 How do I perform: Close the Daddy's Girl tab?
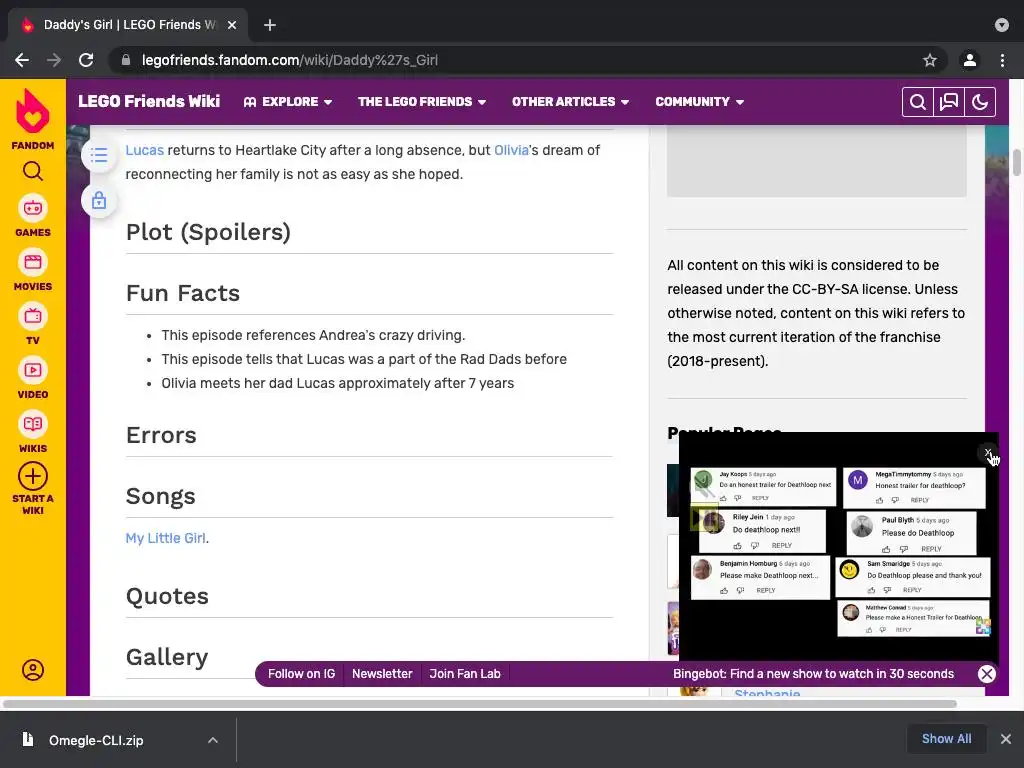click(x=232, y=25)
